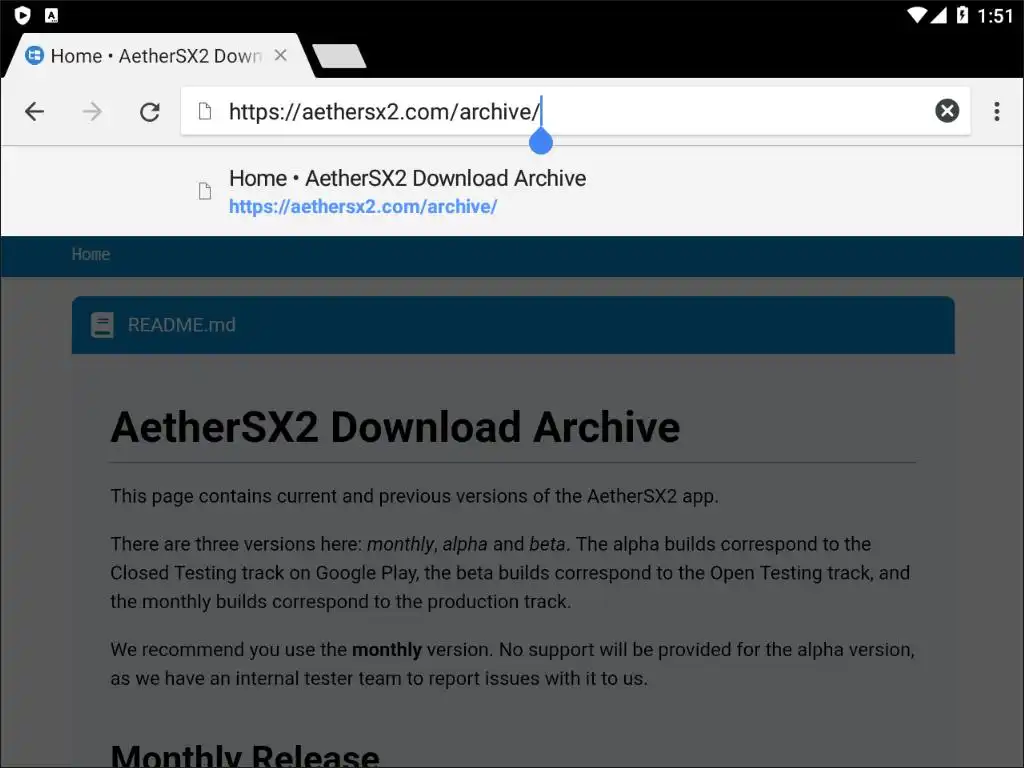This screenshot has width=1024, height=768.
Task: Click the Monthly Release heading
Action: point(245,756)
